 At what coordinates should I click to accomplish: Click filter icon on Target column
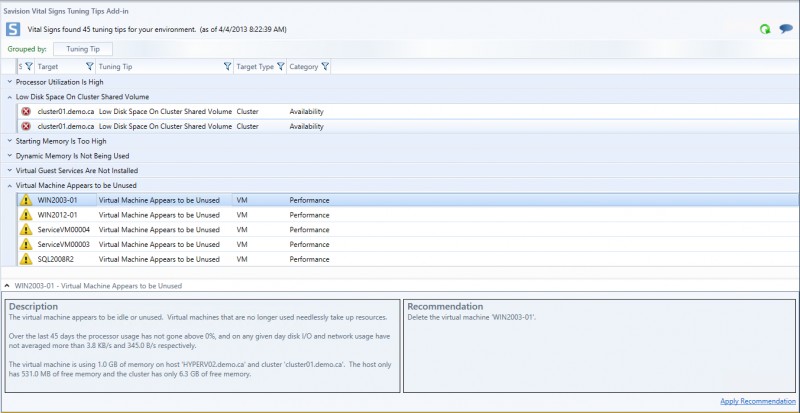click(90, 66)
